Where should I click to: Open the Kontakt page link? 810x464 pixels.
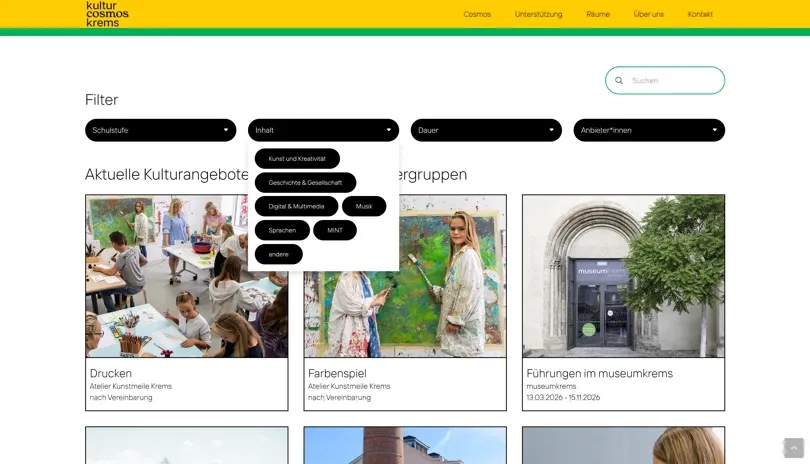[x=700, y=14]
